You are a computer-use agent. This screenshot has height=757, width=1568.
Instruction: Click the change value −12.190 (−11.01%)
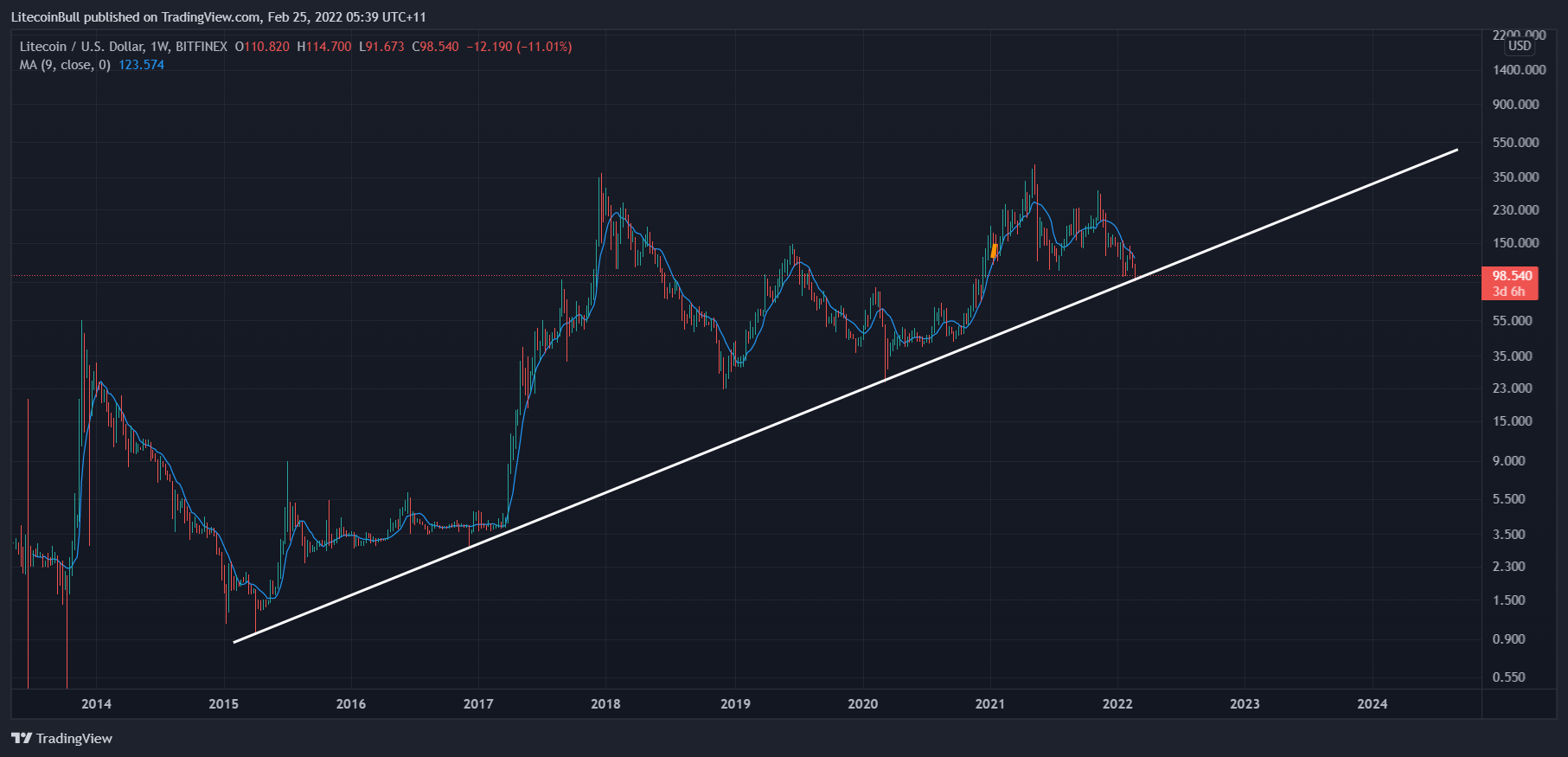point(519,47)
